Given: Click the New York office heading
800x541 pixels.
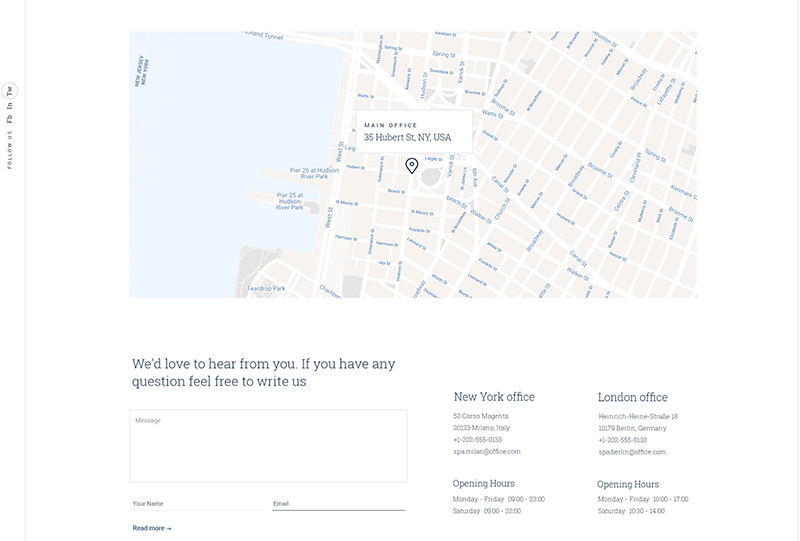Looking at the screenshot, I should point(494,397).
